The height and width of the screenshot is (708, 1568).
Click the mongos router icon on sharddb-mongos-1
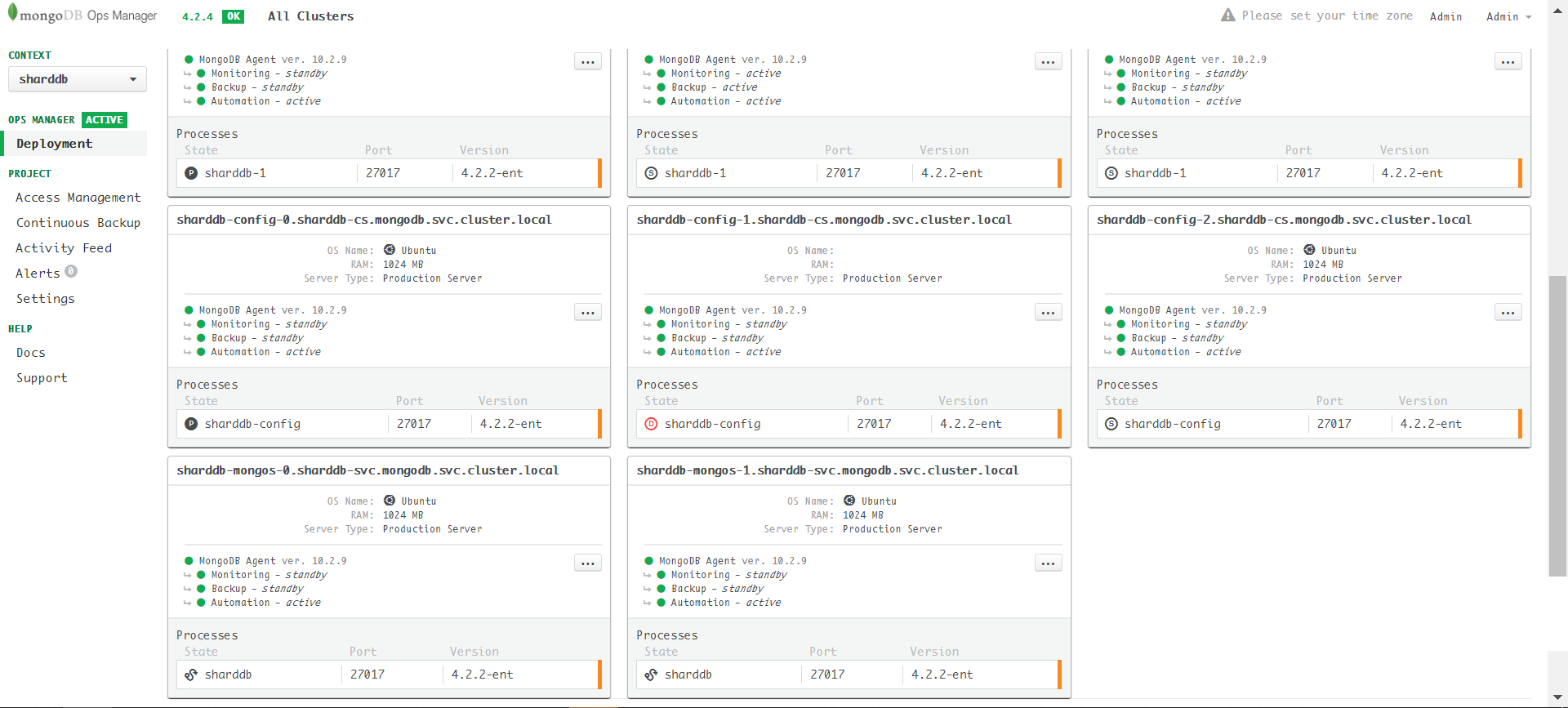point(651,675)
